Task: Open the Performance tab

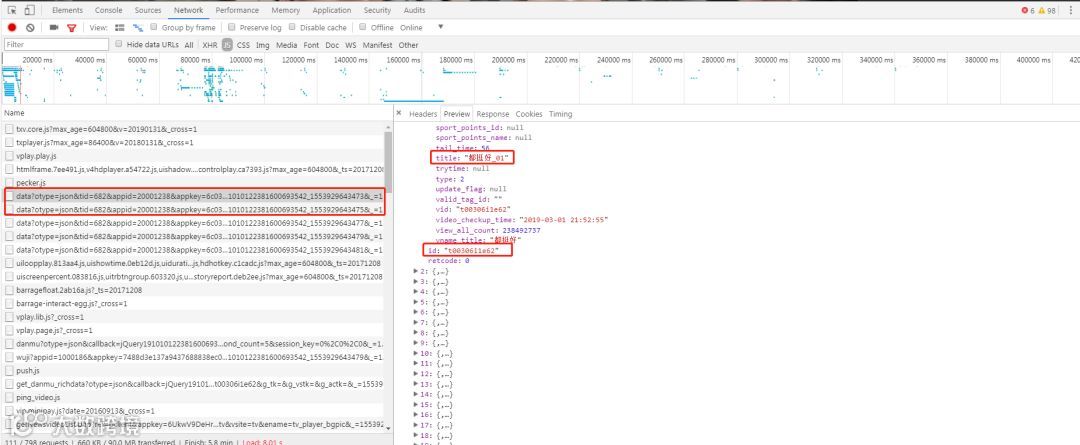Action: pos(238,10)
